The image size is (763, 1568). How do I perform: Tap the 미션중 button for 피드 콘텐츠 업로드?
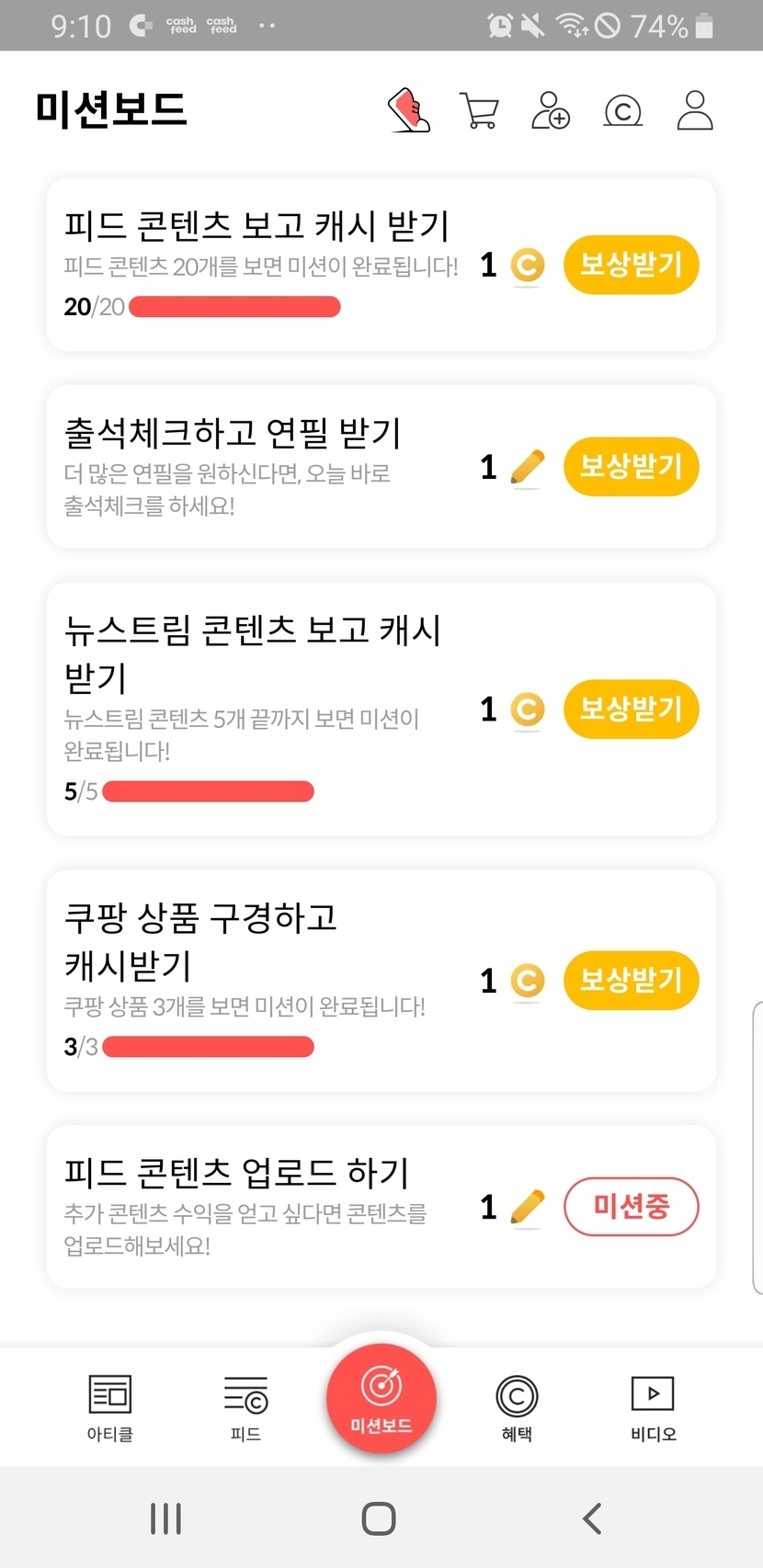631,1206
